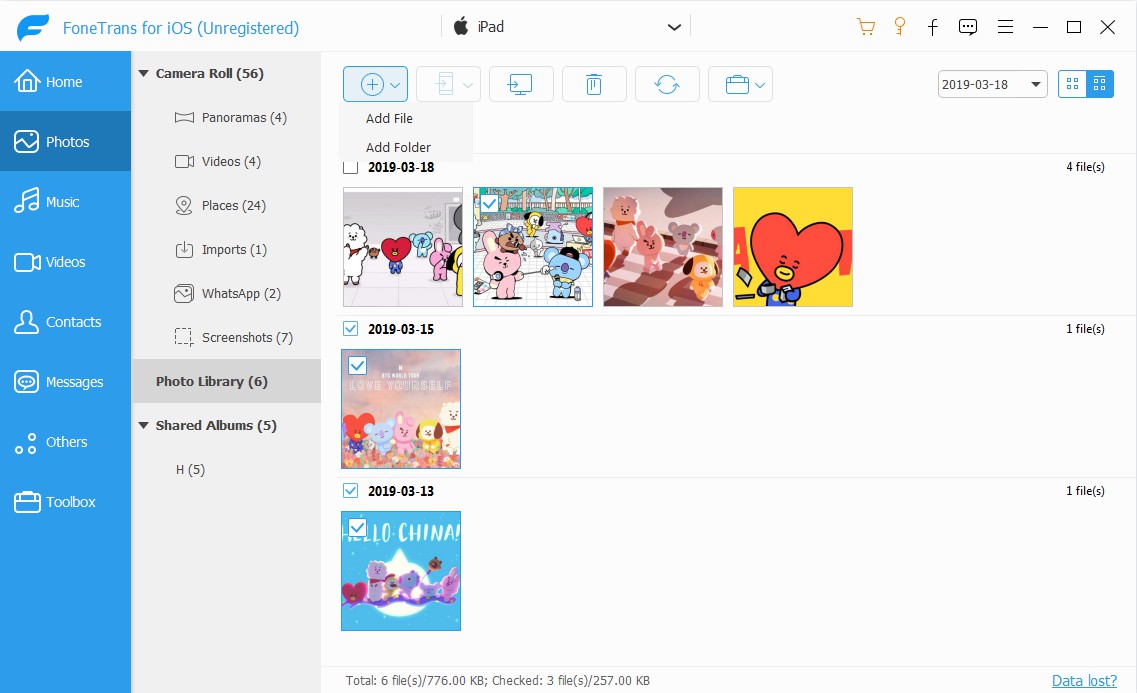Open Export to device dropdown arrow
Image resolution: width=1137 pixels, height=693 pixels.
468,86
